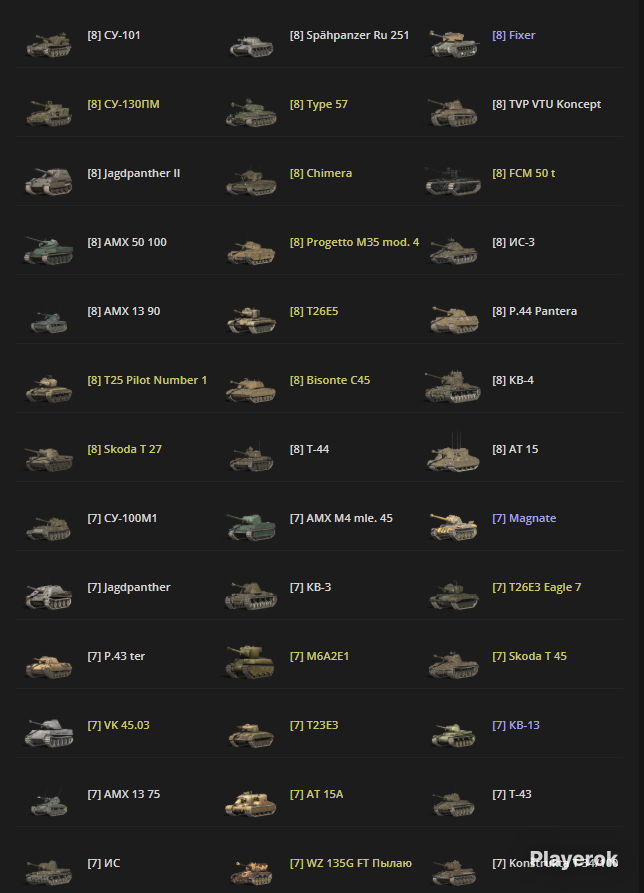
Task: Click the "[8] Fixer" purple label
Action: pyautogui.click(x=514, y=35)
